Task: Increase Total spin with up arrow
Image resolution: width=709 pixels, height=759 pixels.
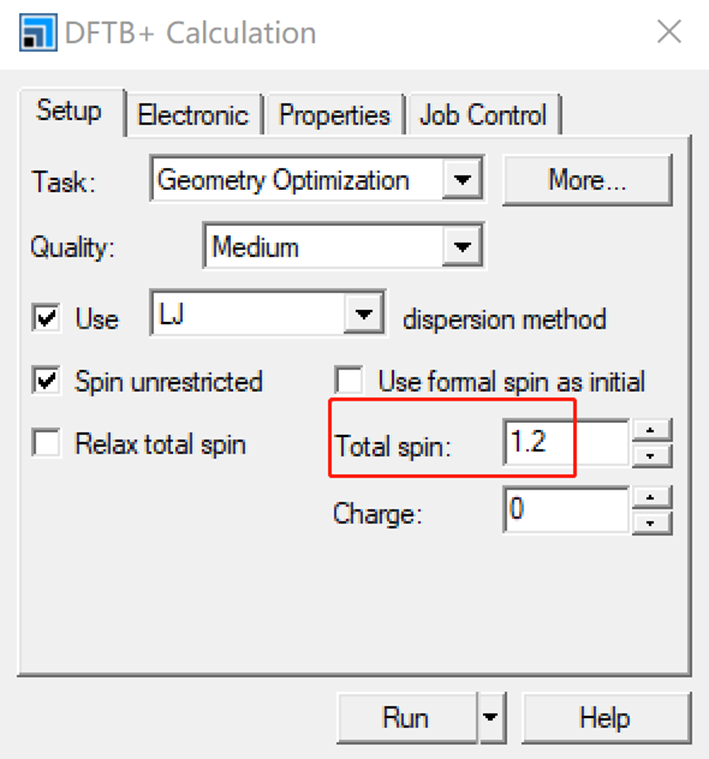Action: pos(651,432)
